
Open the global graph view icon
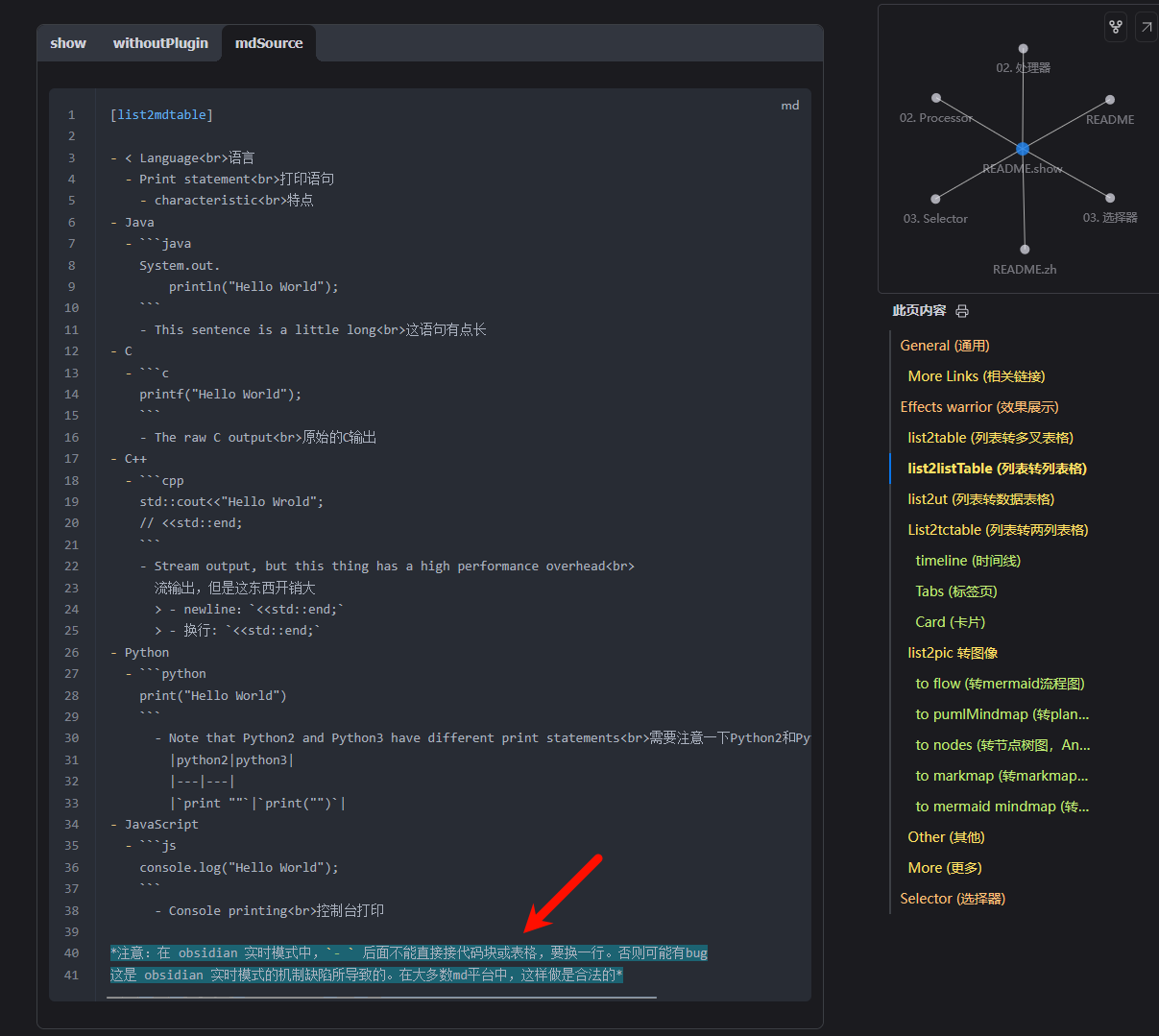point(1115,27)
